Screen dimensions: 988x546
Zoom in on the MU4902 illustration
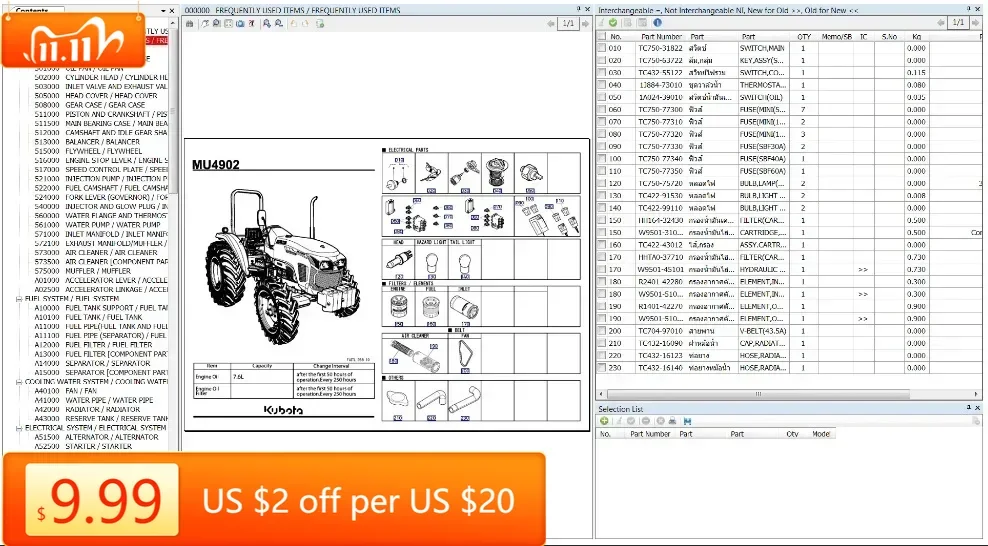pos(267,22)
